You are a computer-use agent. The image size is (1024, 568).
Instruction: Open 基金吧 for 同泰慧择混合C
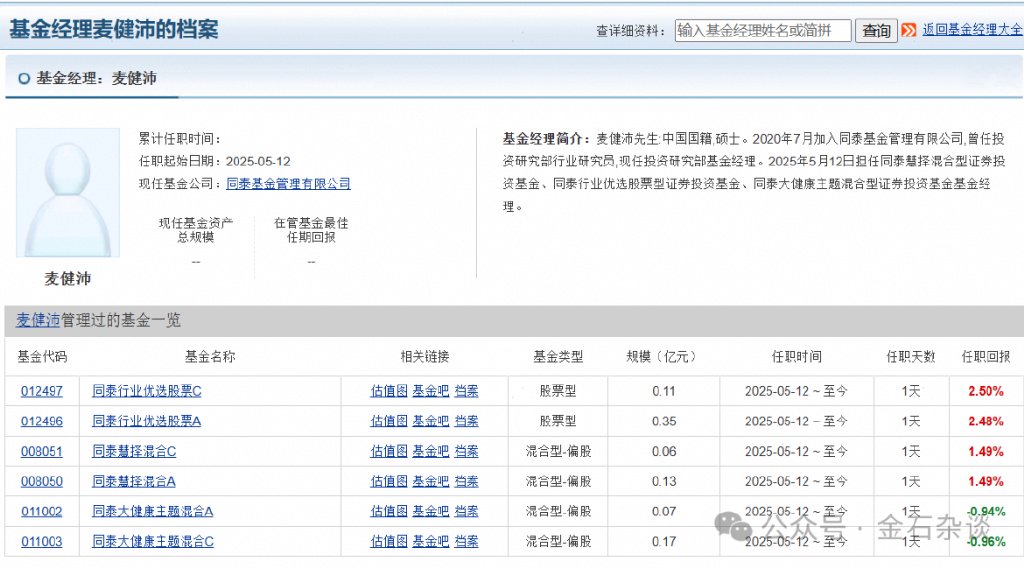pos(431,451)
